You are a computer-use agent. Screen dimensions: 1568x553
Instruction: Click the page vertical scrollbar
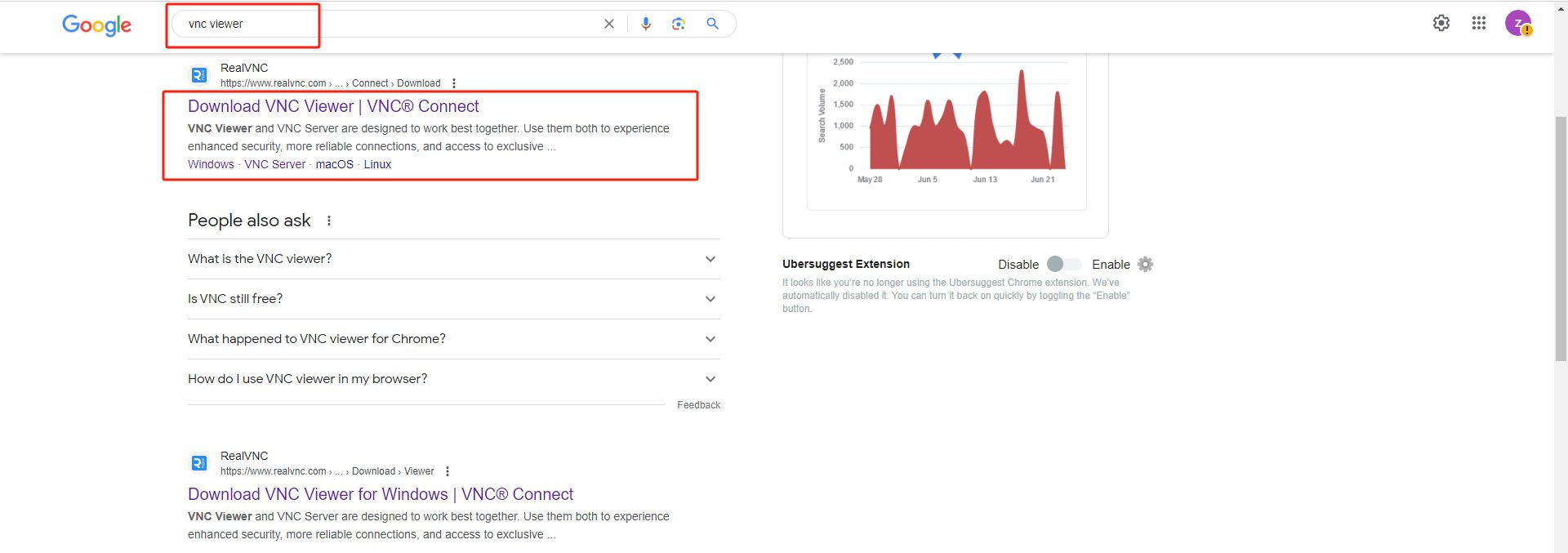[1561, 237]
